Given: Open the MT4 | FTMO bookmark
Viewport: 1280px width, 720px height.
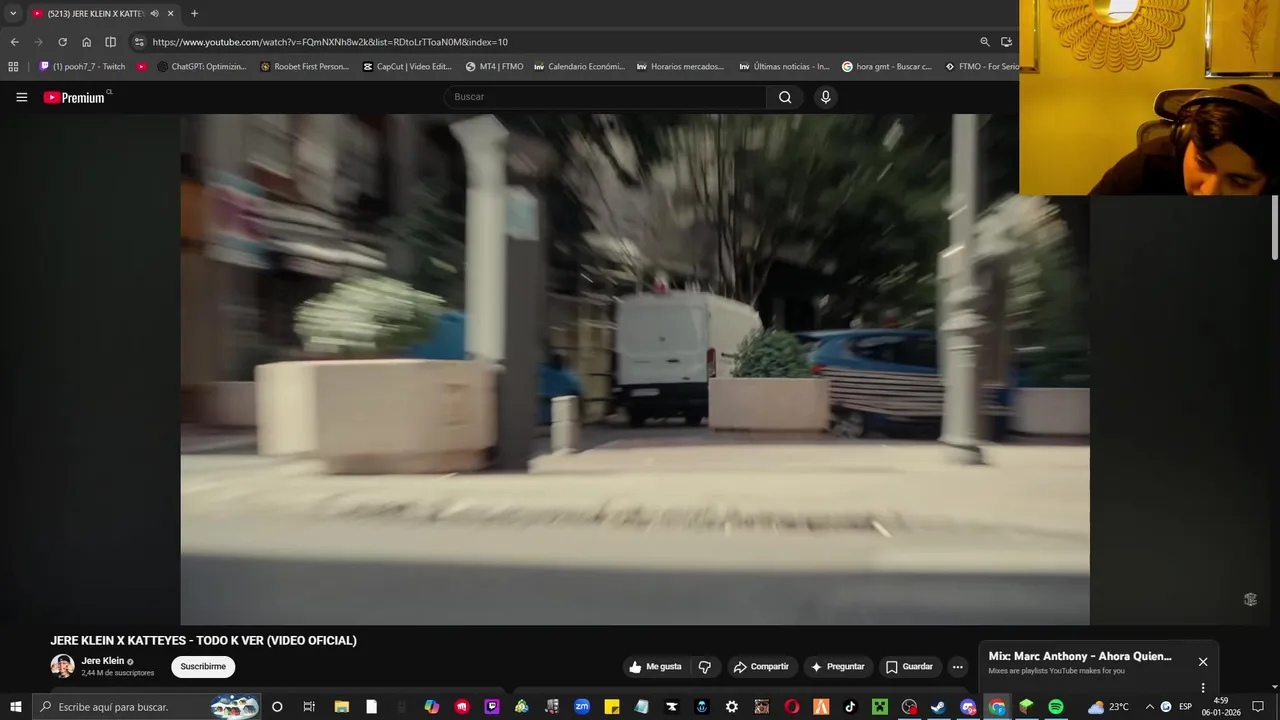Looking at the screenshot, I should pyautogui.click(x=494, y=67).
